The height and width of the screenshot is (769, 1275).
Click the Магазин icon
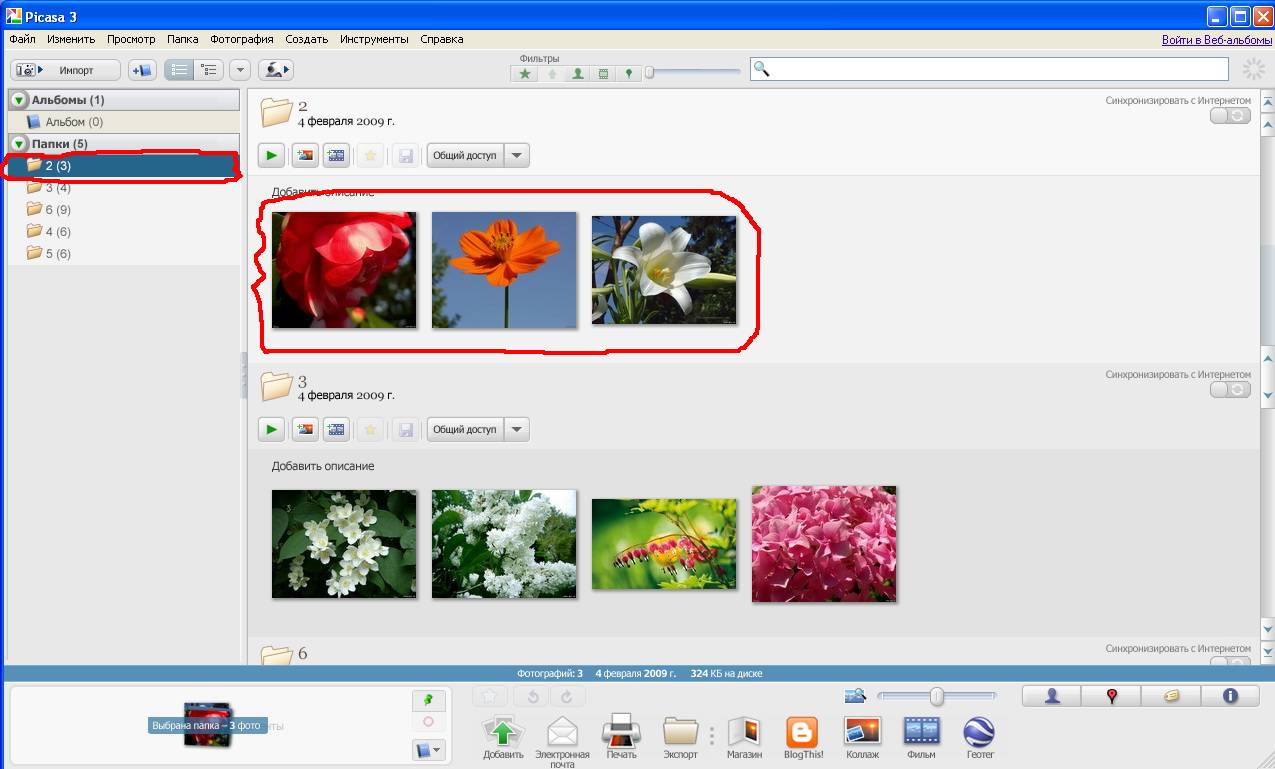tap(744, 737)
